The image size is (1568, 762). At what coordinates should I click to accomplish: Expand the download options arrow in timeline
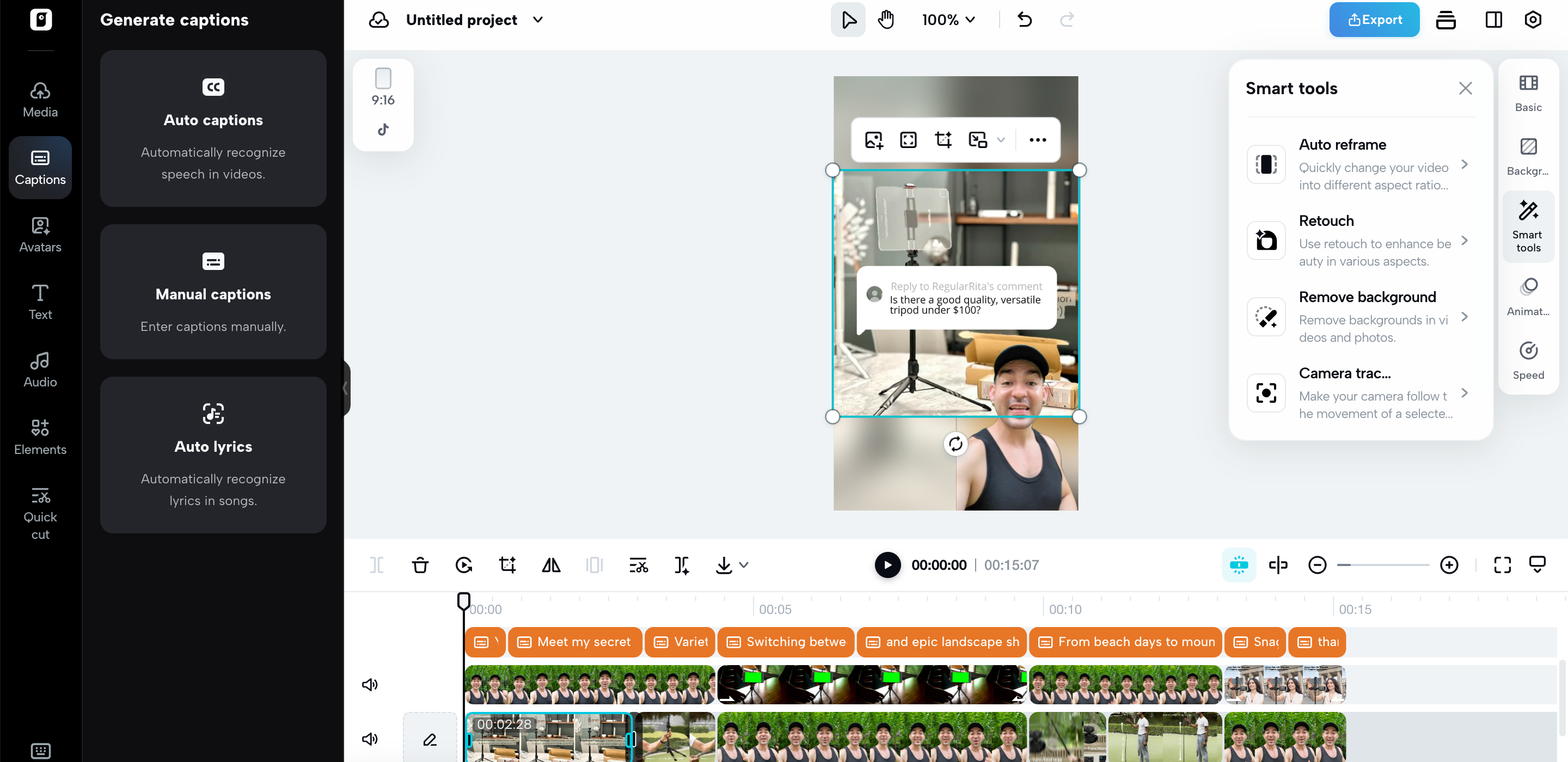(x=743, y=565)
